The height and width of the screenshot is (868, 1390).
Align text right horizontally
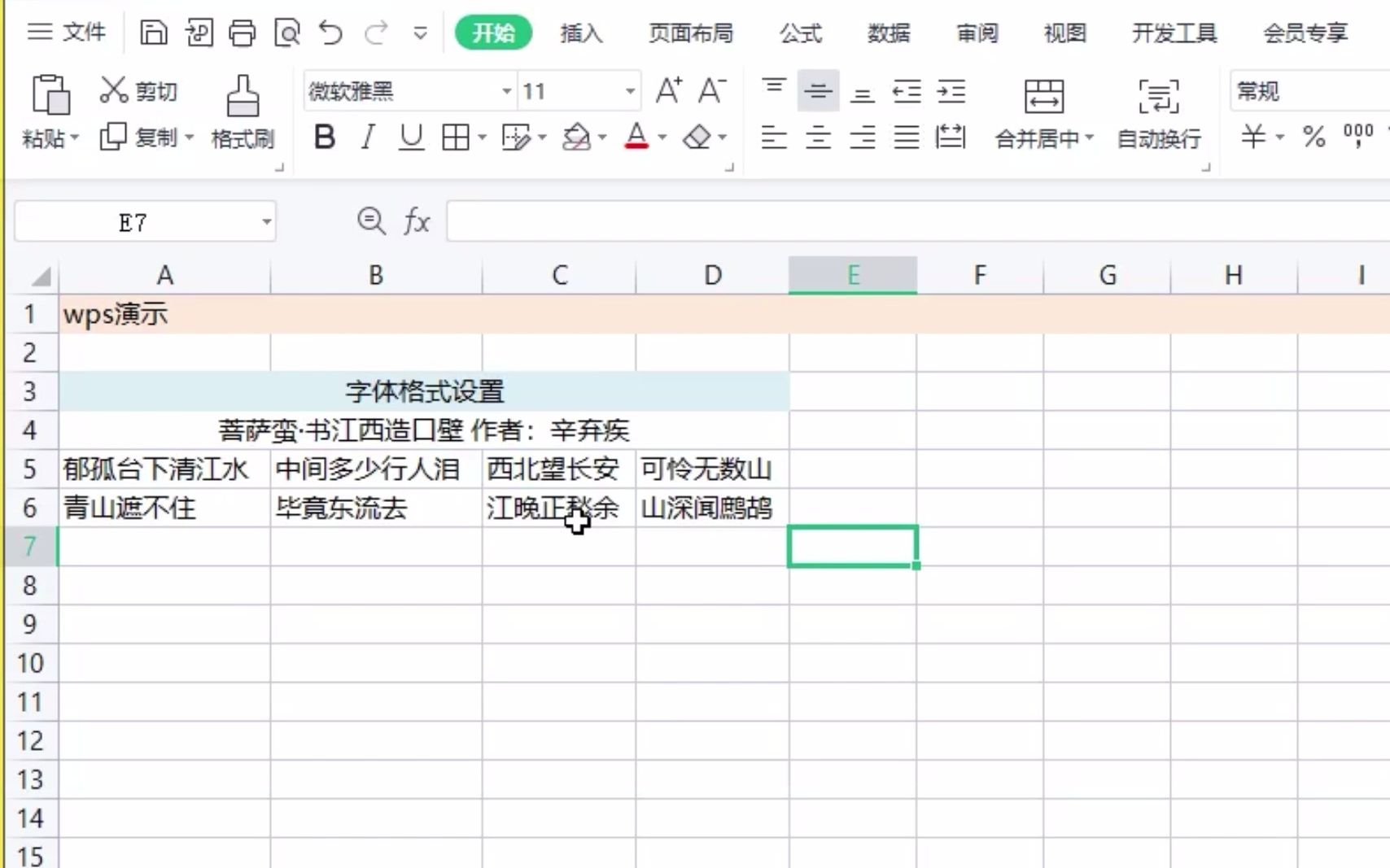pyautogui.click(x=863, y=137)
